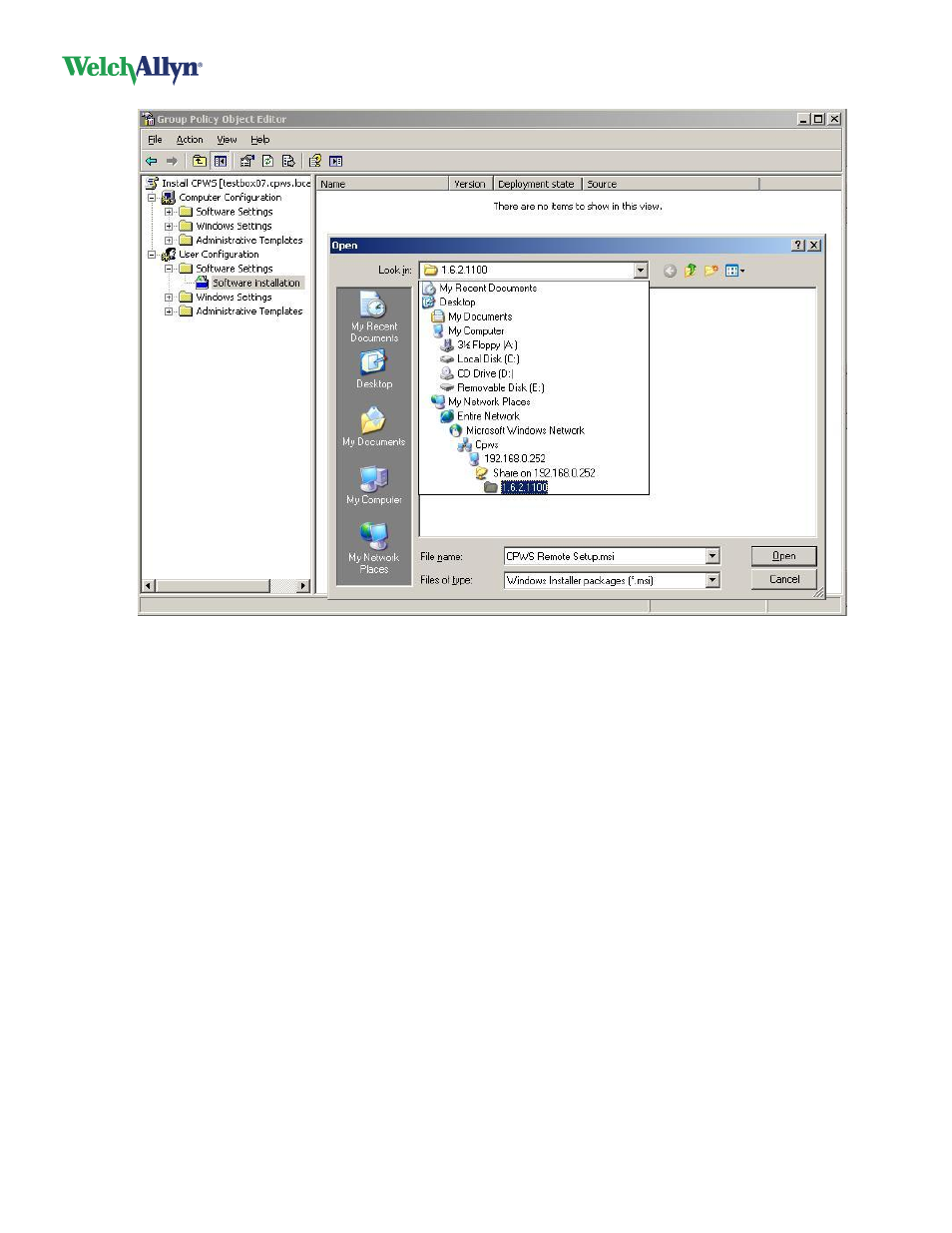Open the Help menu
The width and height of the screenshot is (952, 1233).
259,140
